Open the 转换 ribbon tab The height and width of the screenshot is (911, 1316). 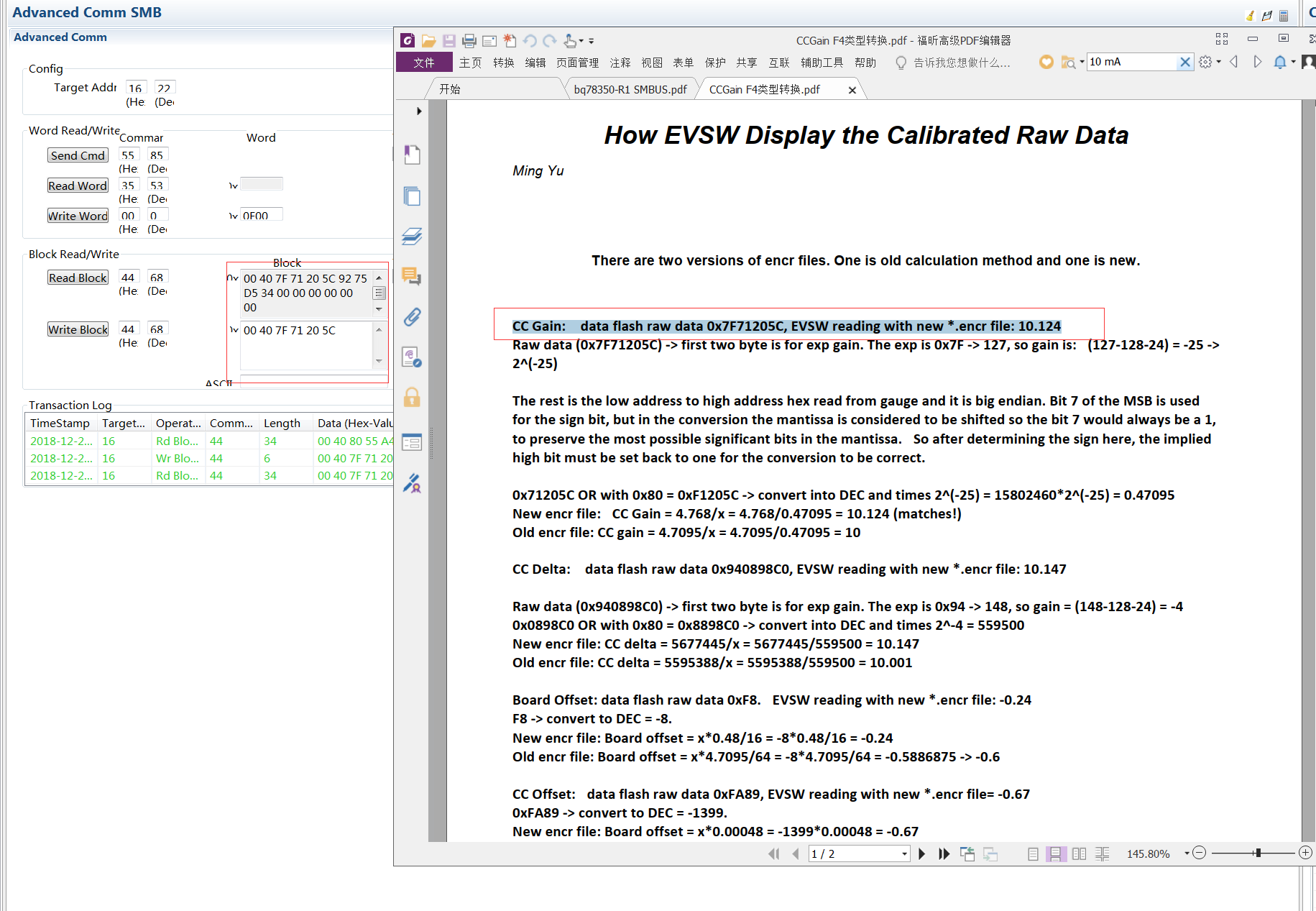point(504,63)
